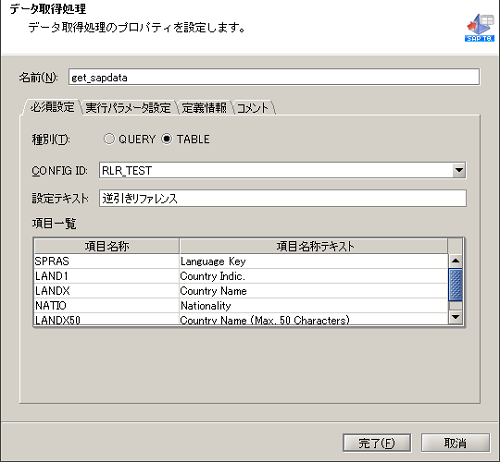Select the SPRAS row in the table
500x462 pixels.
tap(241, 261)
